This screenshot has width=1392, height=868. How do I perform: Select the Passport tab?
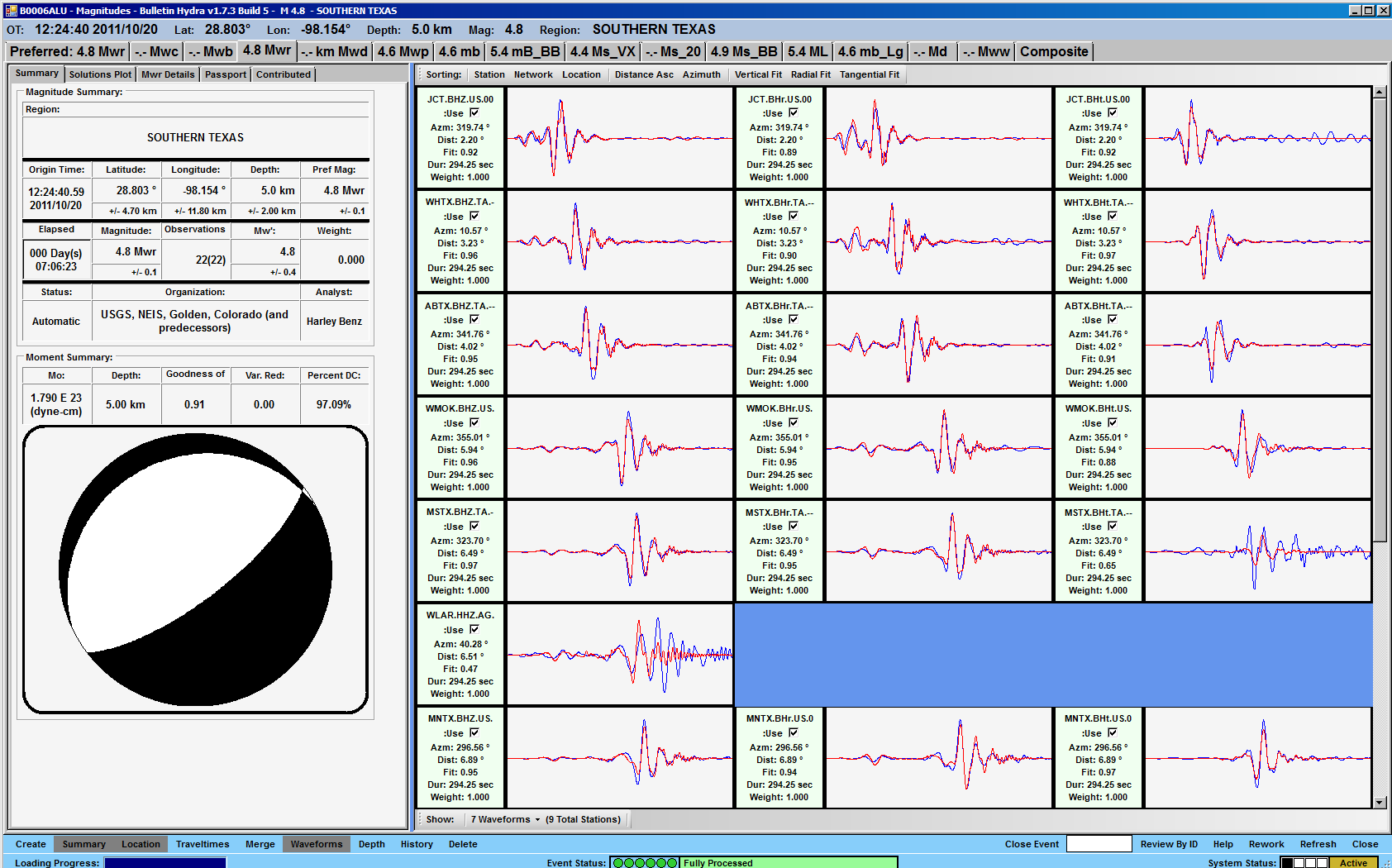(226, 74)
